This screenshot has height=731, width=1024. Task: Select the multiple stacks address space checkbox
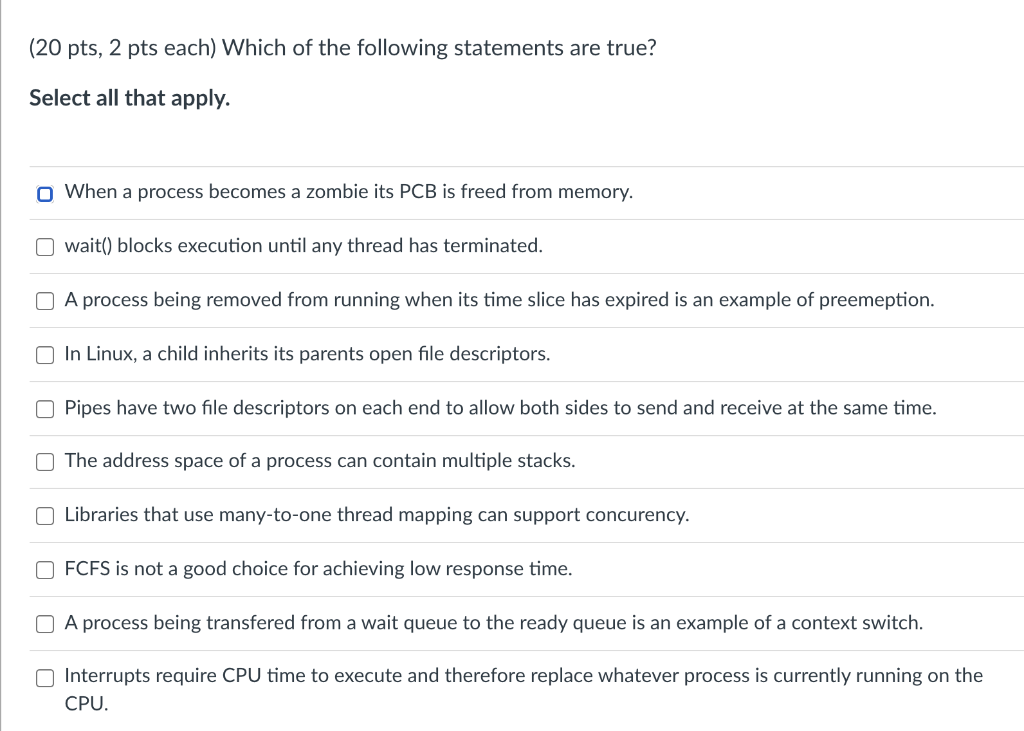(x=44, y=461)
